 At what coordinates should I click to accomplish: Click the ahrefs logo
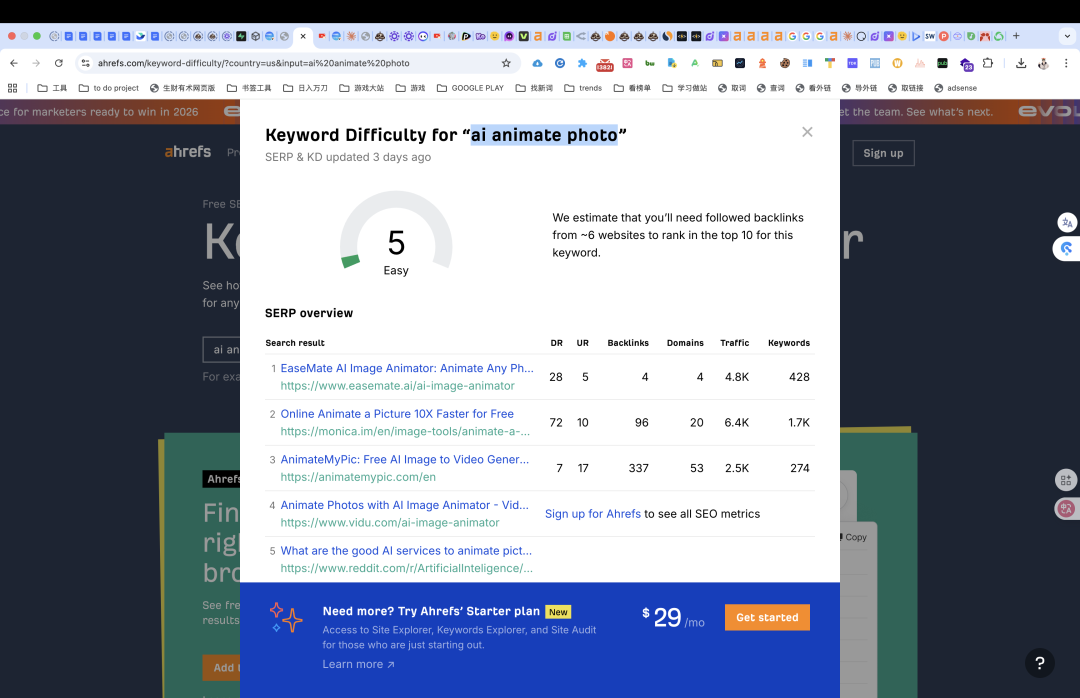187,152
